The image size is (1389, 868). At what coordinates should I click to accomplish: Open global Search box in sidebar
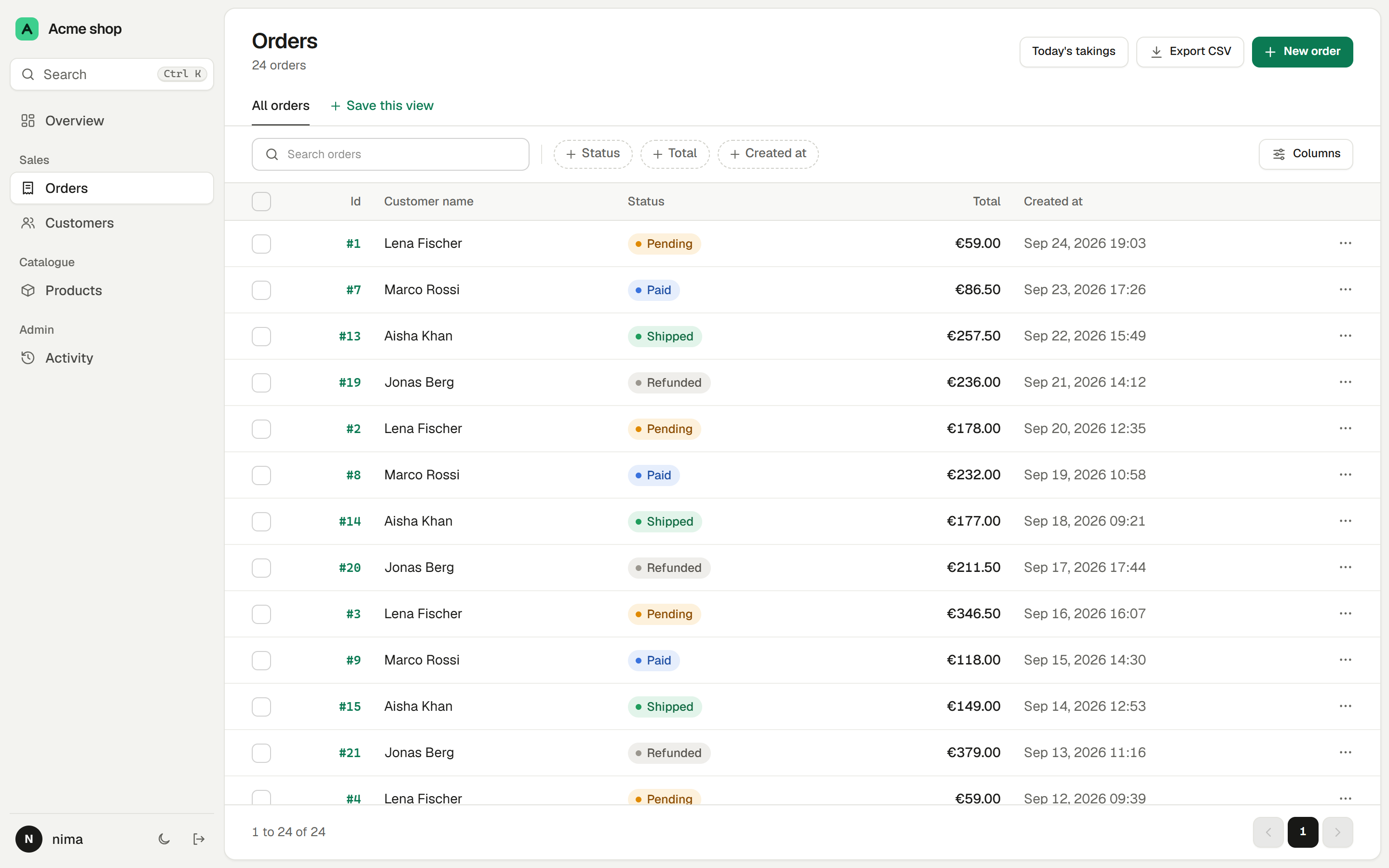tap(112, 74)
